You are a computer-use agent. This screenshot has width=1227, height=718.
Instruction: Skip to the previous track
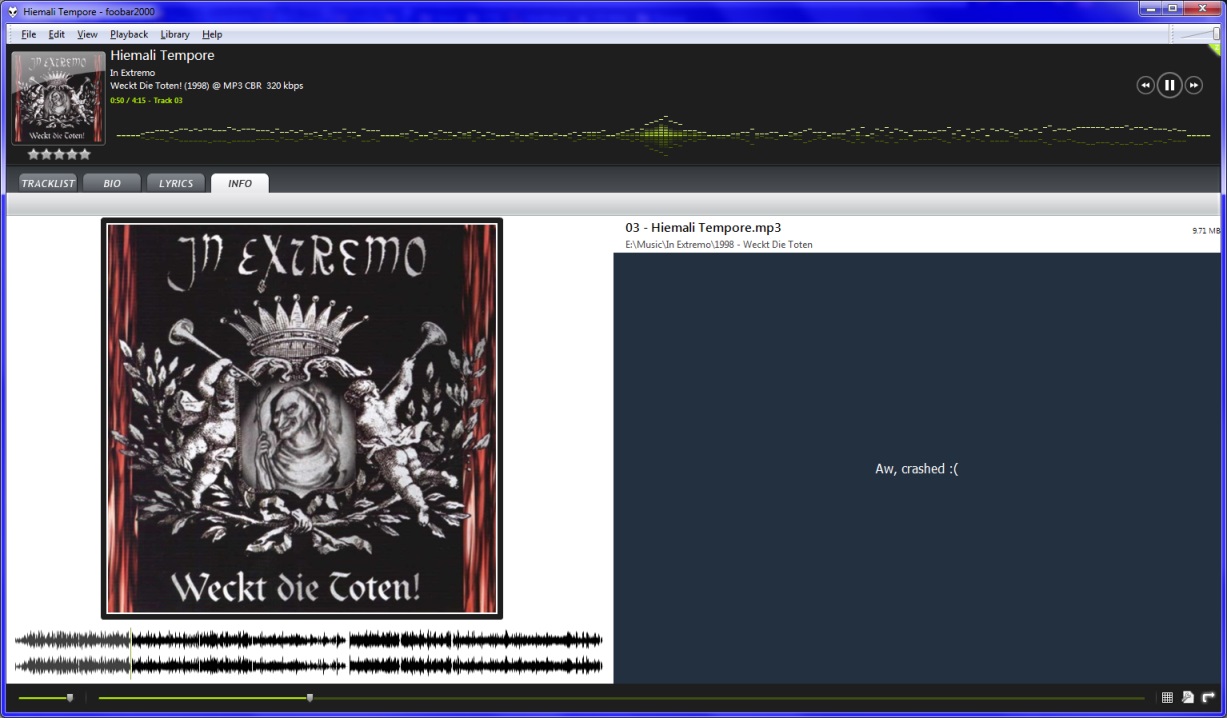(1145, 85)
